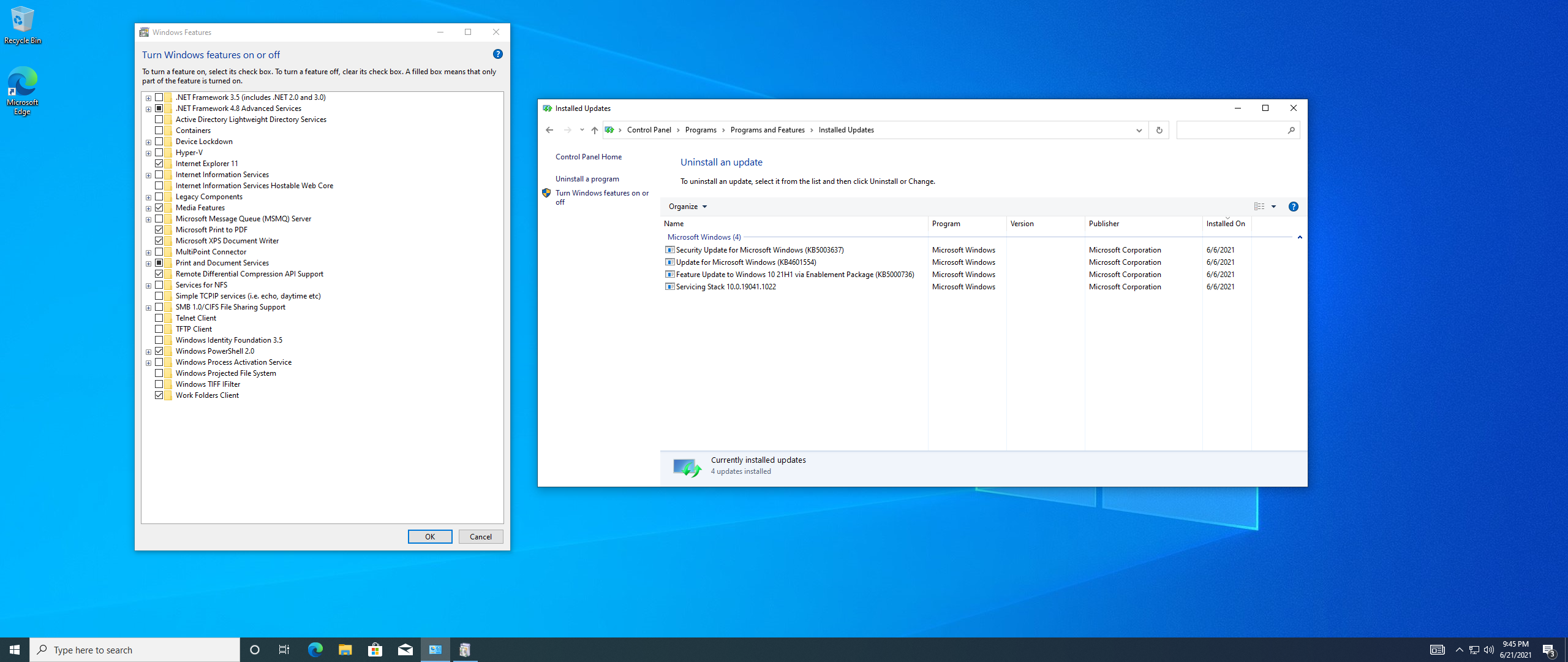This screenshot has height=662, width=1568.
Task: Toggle the Internet Explorer 11 checkbox
Action: [x=159, y=163]
